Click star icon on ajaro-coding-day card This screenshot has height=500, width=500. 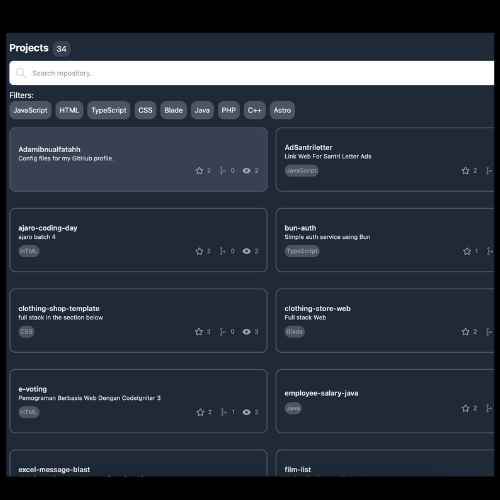coord(199,251)
